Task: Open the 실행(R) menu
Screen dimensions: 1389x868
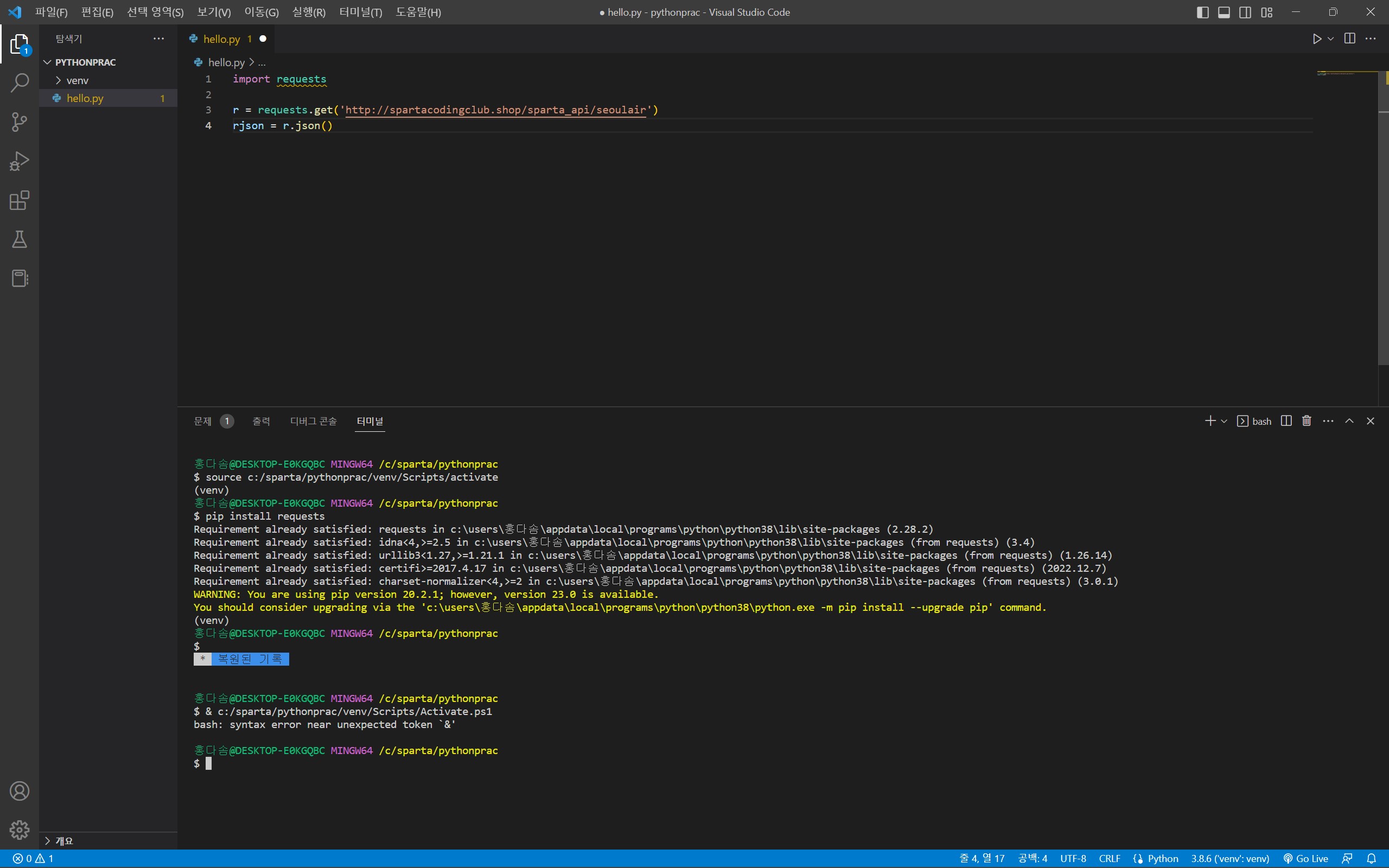Action: (x=308, y=12)
